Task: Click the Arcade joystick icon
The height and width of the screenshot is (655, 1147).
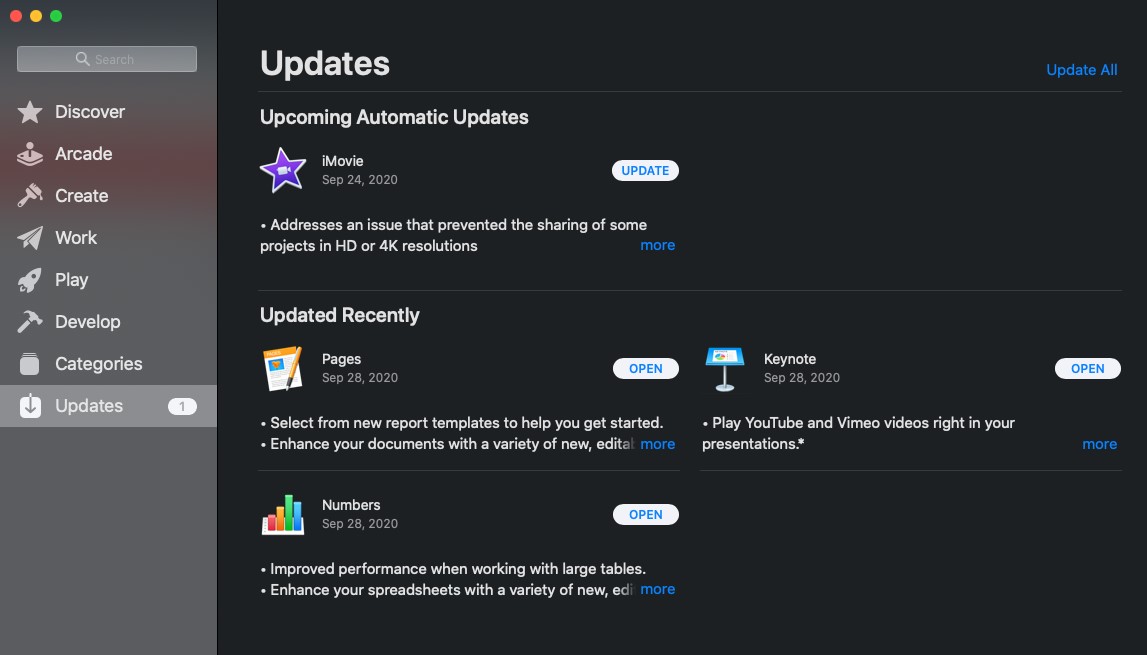Action: 30,154
